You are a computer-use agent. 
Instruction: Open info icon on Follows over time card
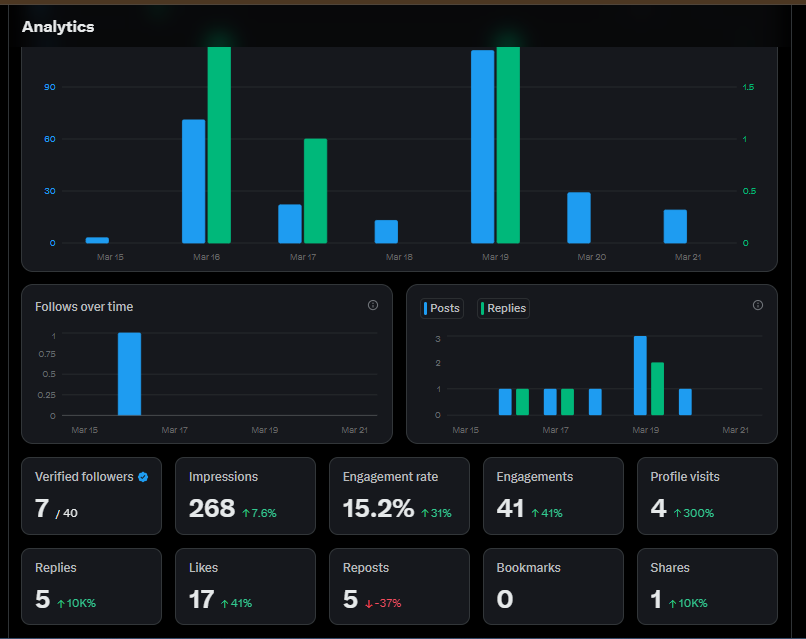point(373,305)
